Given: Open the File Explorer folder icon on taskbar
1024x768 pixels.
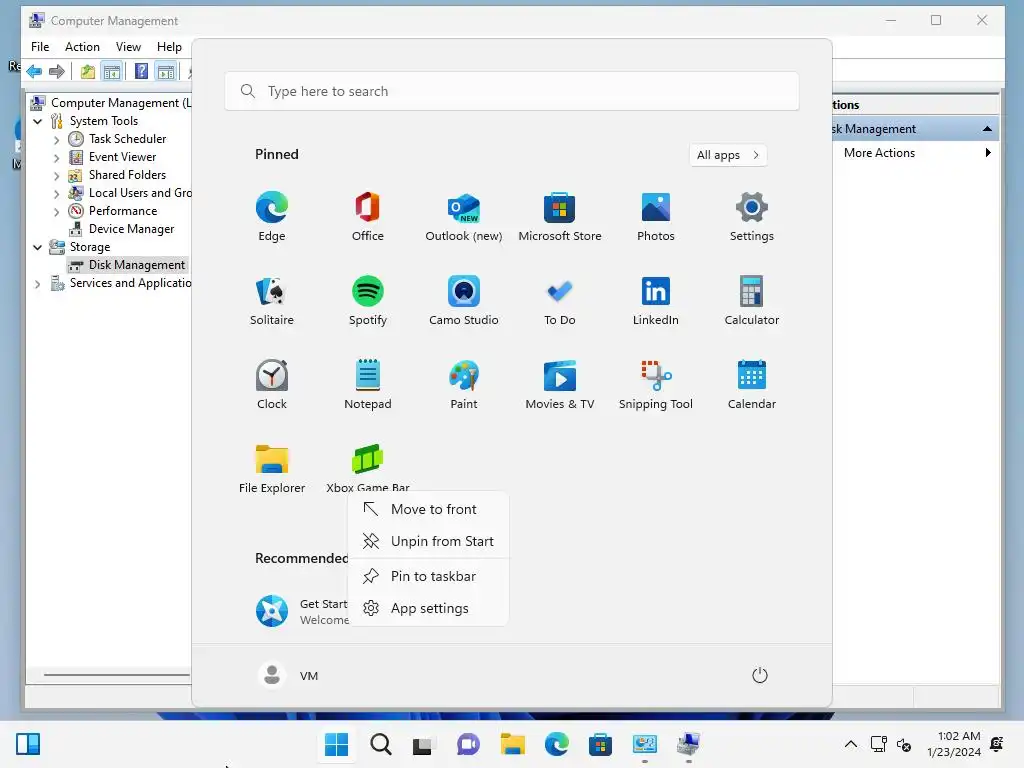Looking at the screenshot, I should pyautogui.click(x=513, y=744).
